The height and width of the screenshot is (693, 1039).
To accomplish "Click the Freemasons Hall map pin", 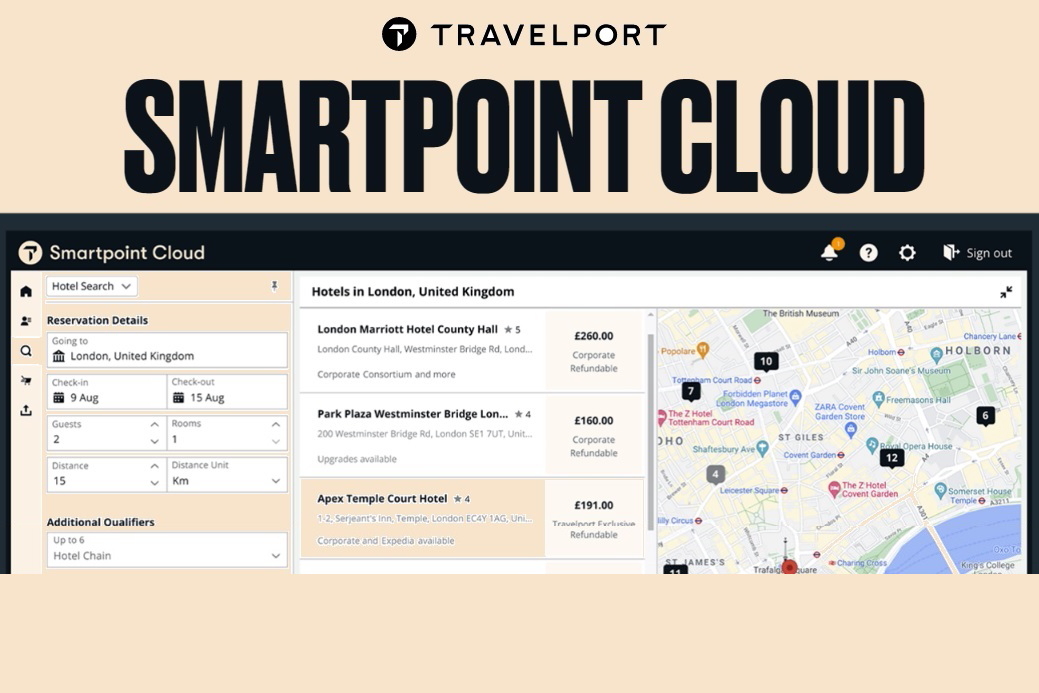I will pos(879,399).
